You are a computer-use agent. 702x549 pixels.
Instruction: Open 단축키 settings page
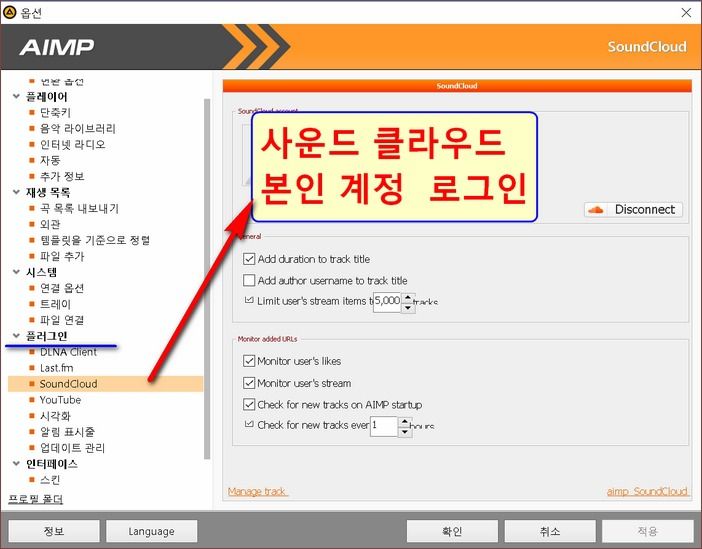[55, 112]
